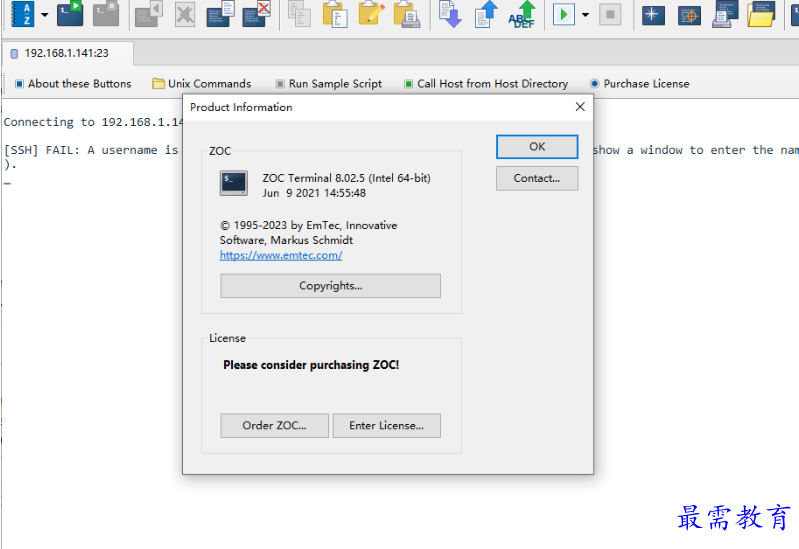Click the yellow folder open icon
This screenshot has width=799, height=549.
761,14
